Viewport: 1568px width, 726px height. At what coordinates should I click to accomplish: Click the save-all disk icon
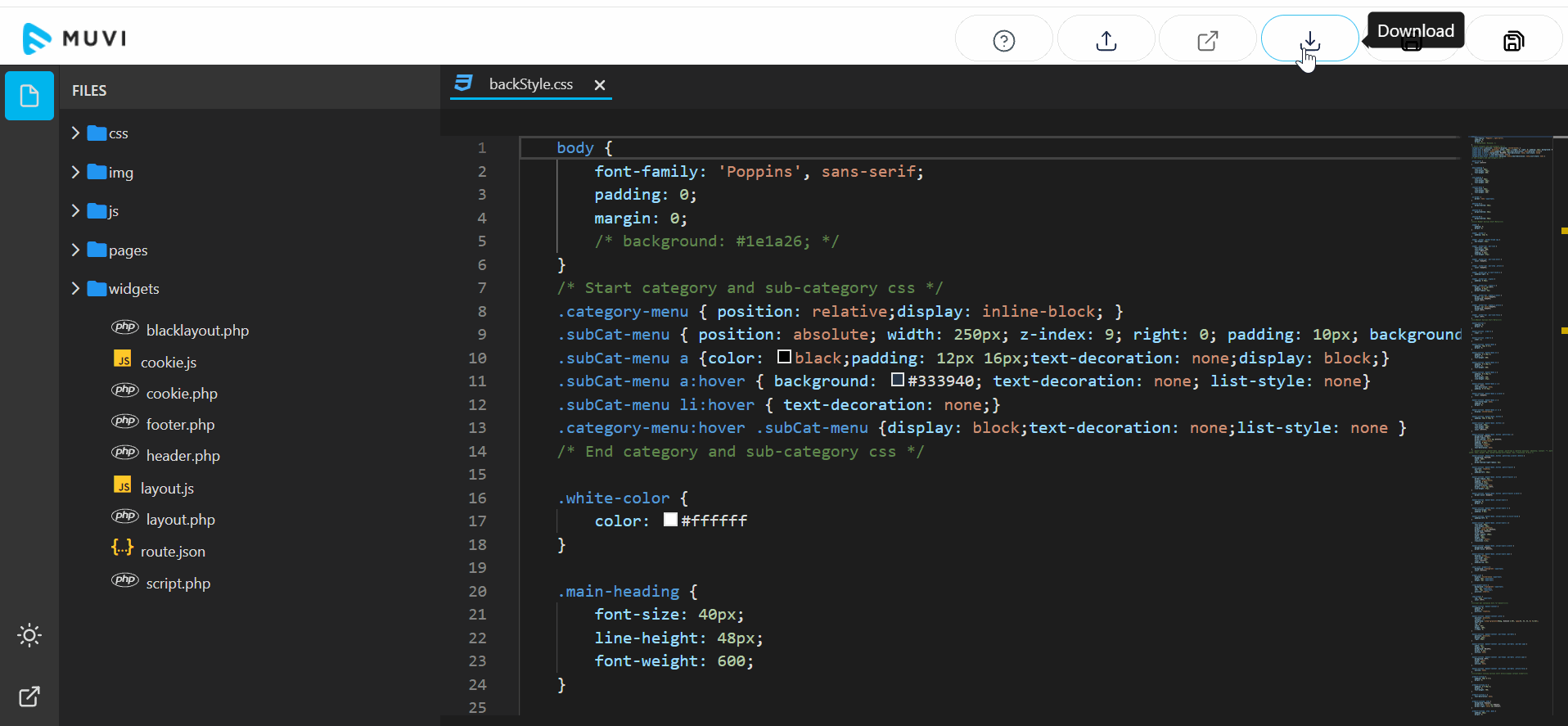click(x=1513, y=40)
